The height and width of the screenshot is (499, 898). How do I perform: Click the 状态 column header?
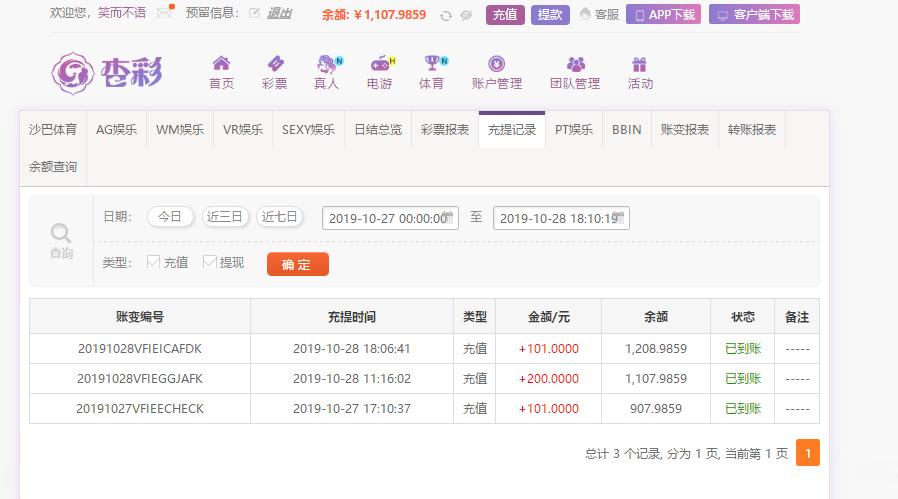click(743, 317)
